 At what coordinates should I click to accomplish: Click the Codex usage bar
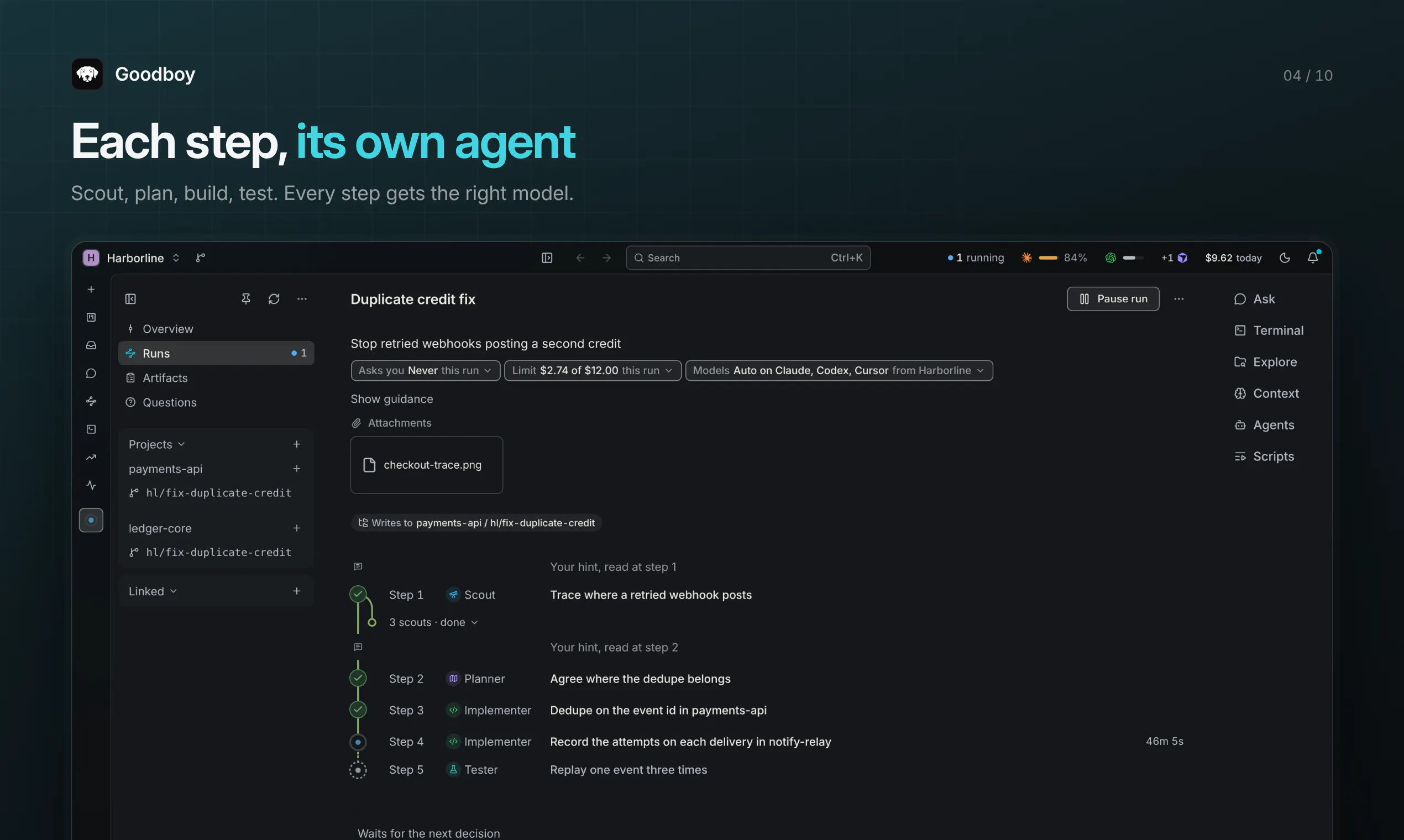coord(1124,258)
